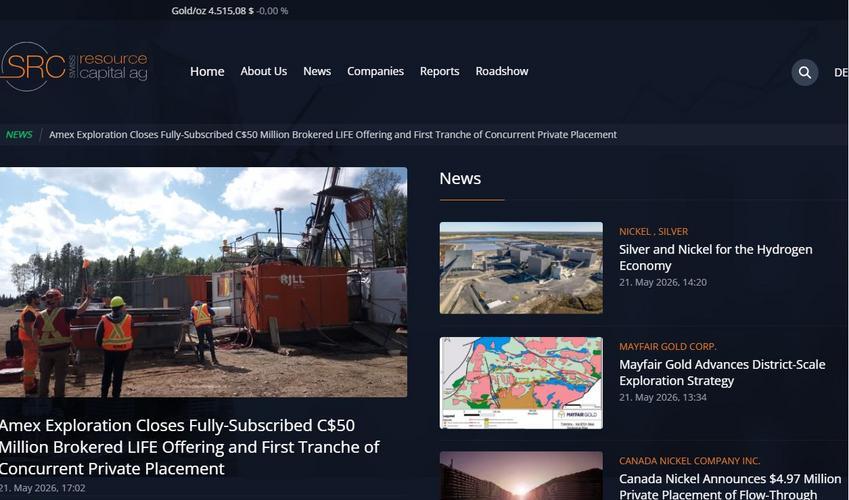This screenshot has width=849, height=500.
Task: Open the Mayfair Gold map thumbnail
Action: 521,383
